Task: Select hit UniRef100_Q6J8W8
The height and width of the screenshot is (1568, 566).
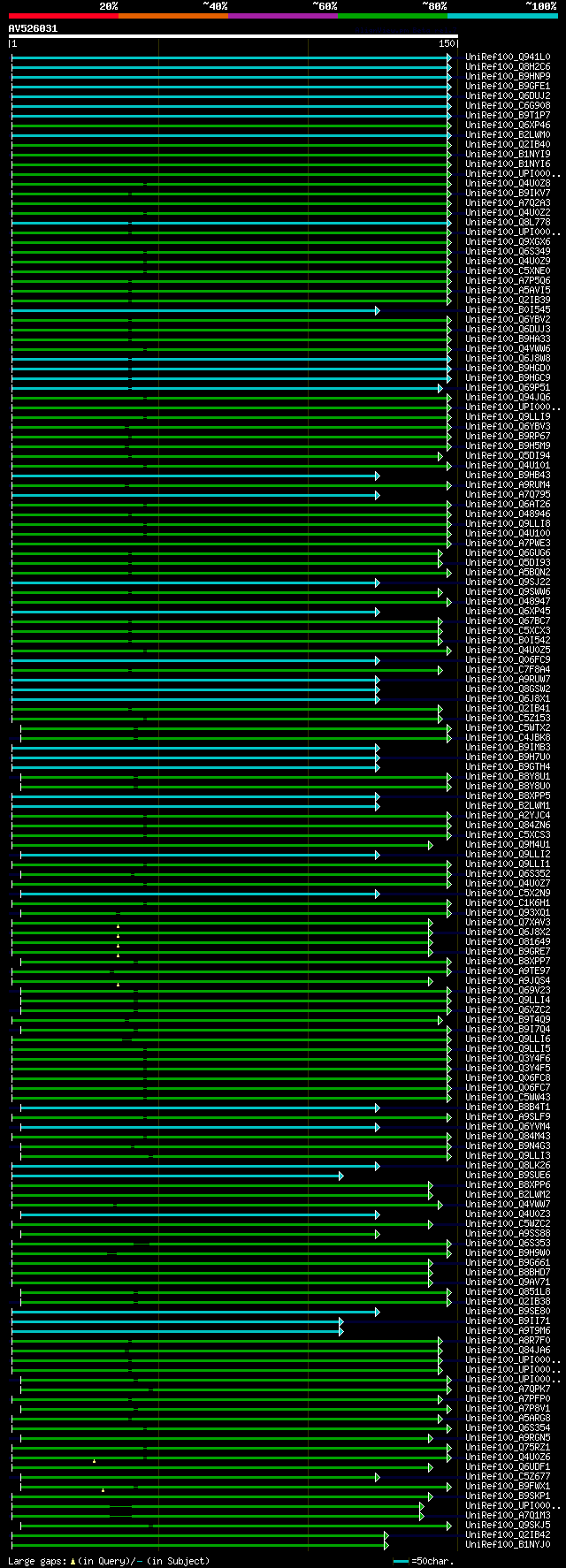Action: click(x=508, y=359)
